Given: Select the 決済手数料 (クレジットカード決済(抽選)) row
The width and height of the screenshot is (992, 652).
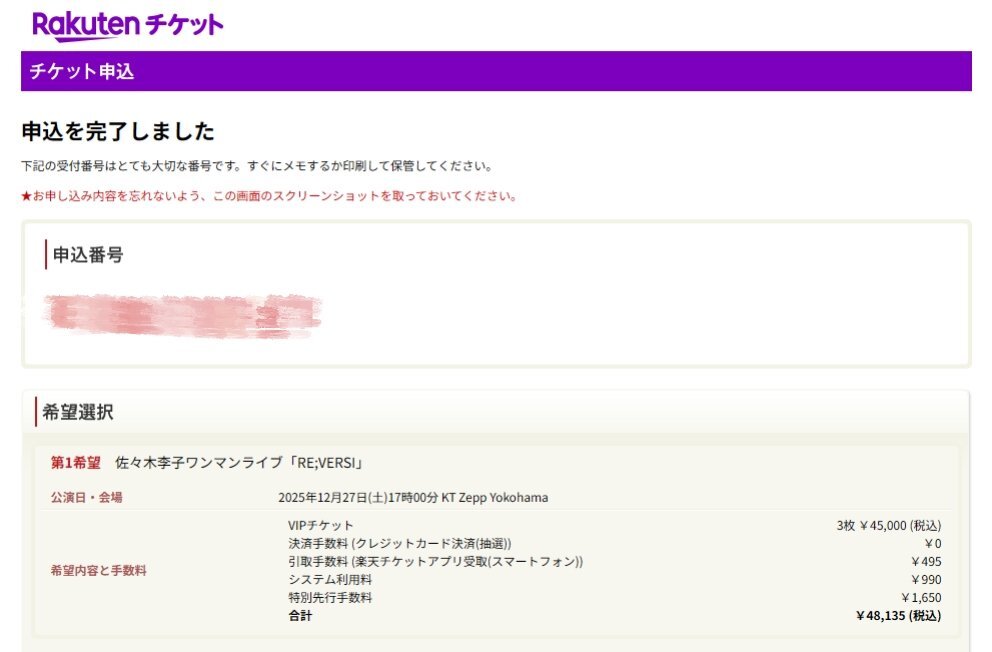Looking at the screenshot, I should pyautogui.click(x=400, y=543).
